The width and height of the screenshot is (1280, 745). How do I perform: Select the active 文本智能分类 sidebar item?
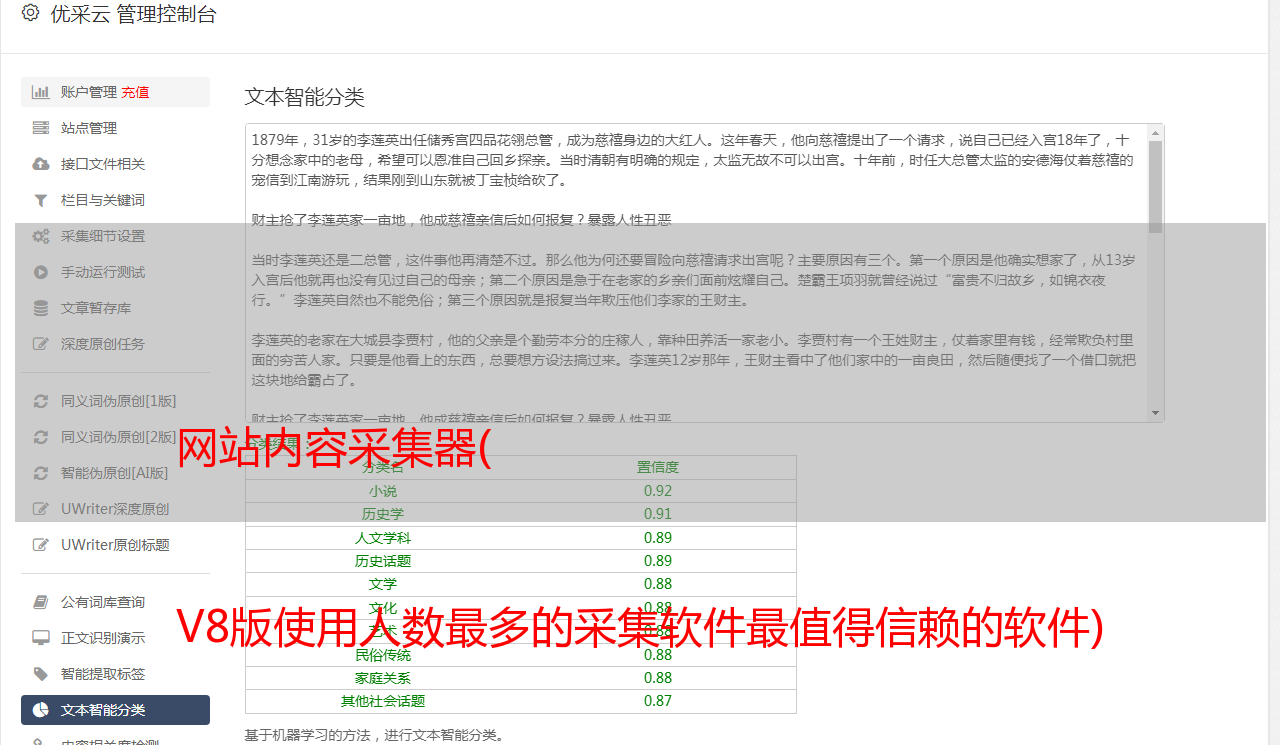(x=115, y=710)
